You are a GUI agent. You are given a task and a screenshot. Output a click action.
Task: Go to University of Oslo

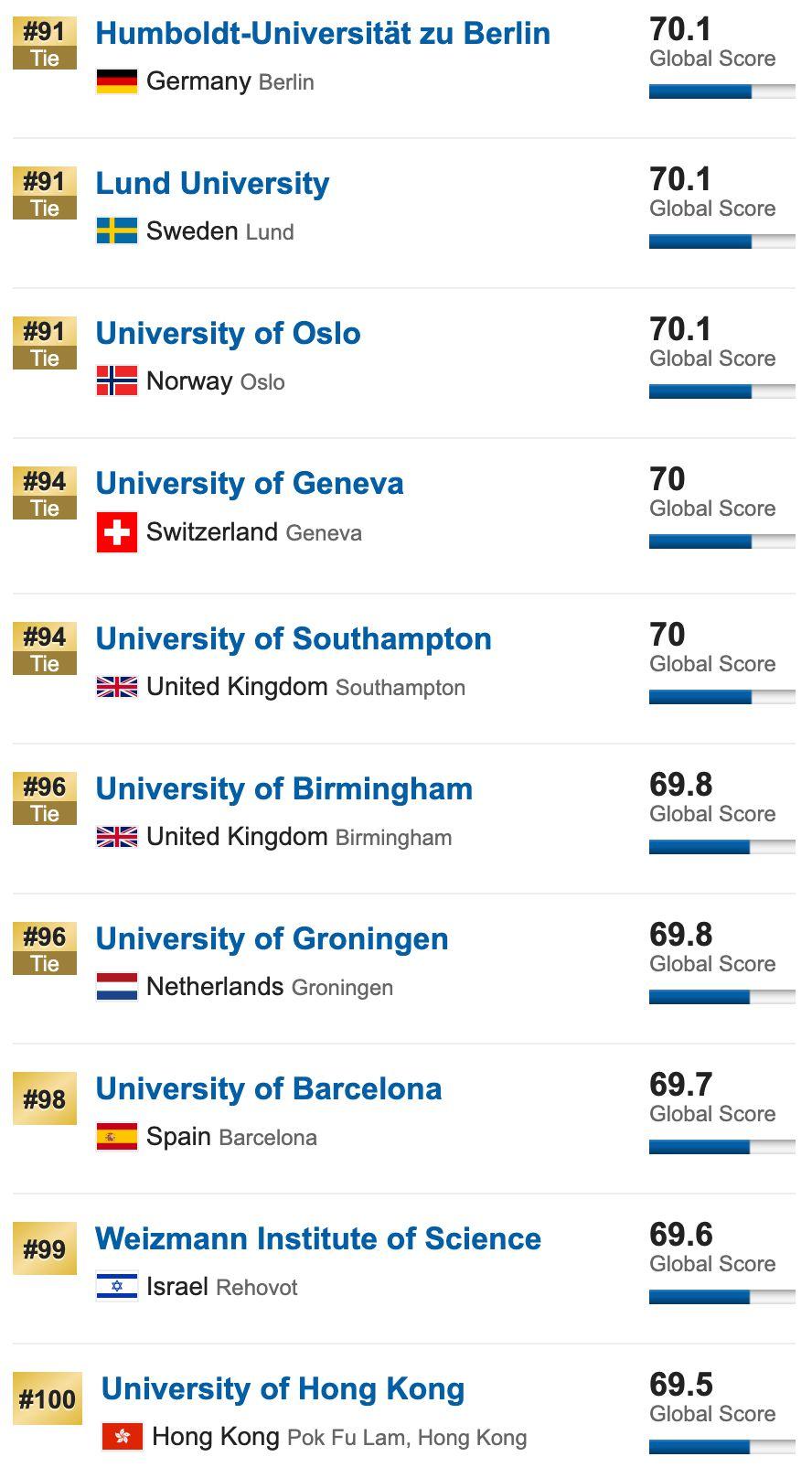point(228,334)
